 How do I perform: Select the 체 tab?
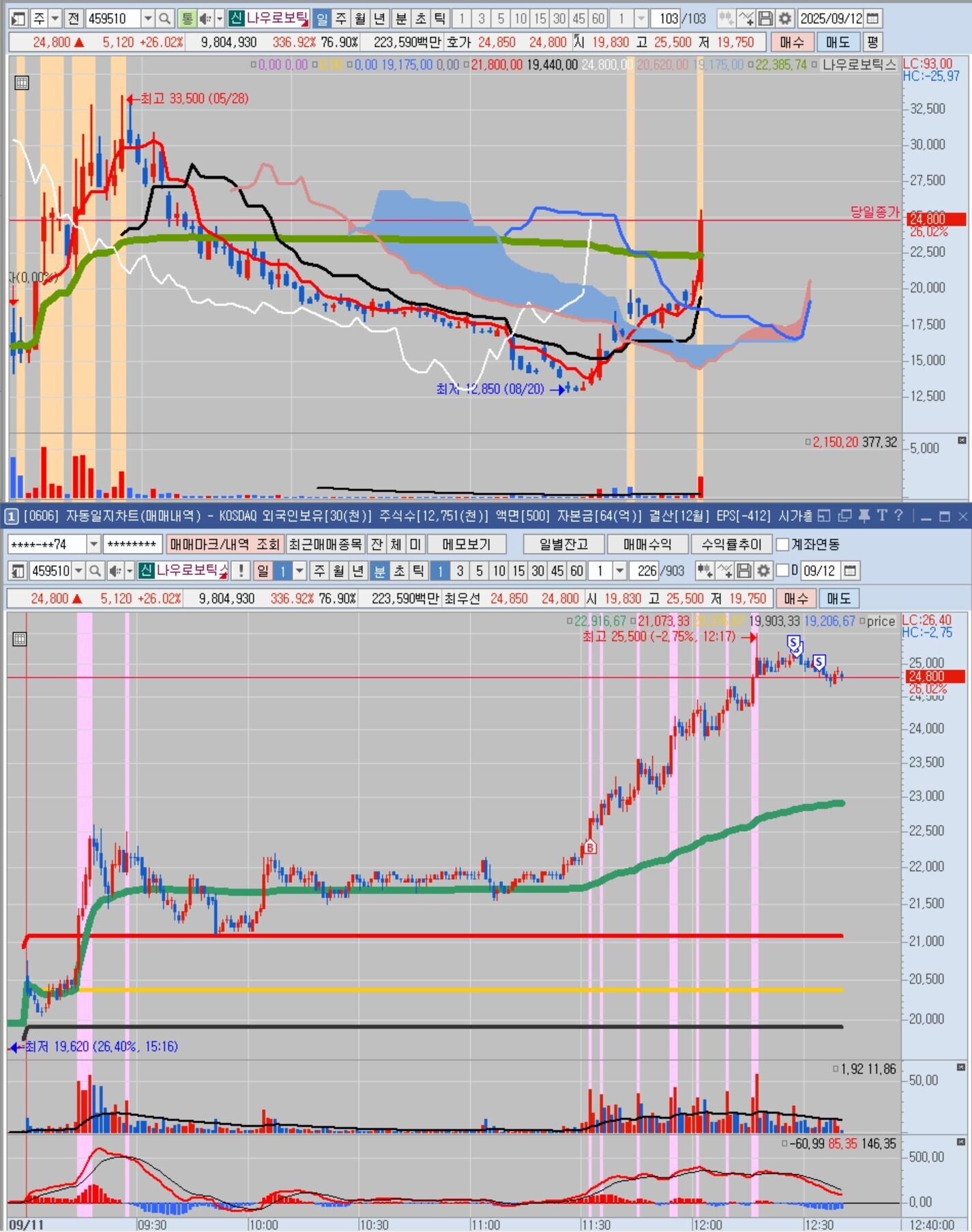pyautogui.click(x=396, y=545)
